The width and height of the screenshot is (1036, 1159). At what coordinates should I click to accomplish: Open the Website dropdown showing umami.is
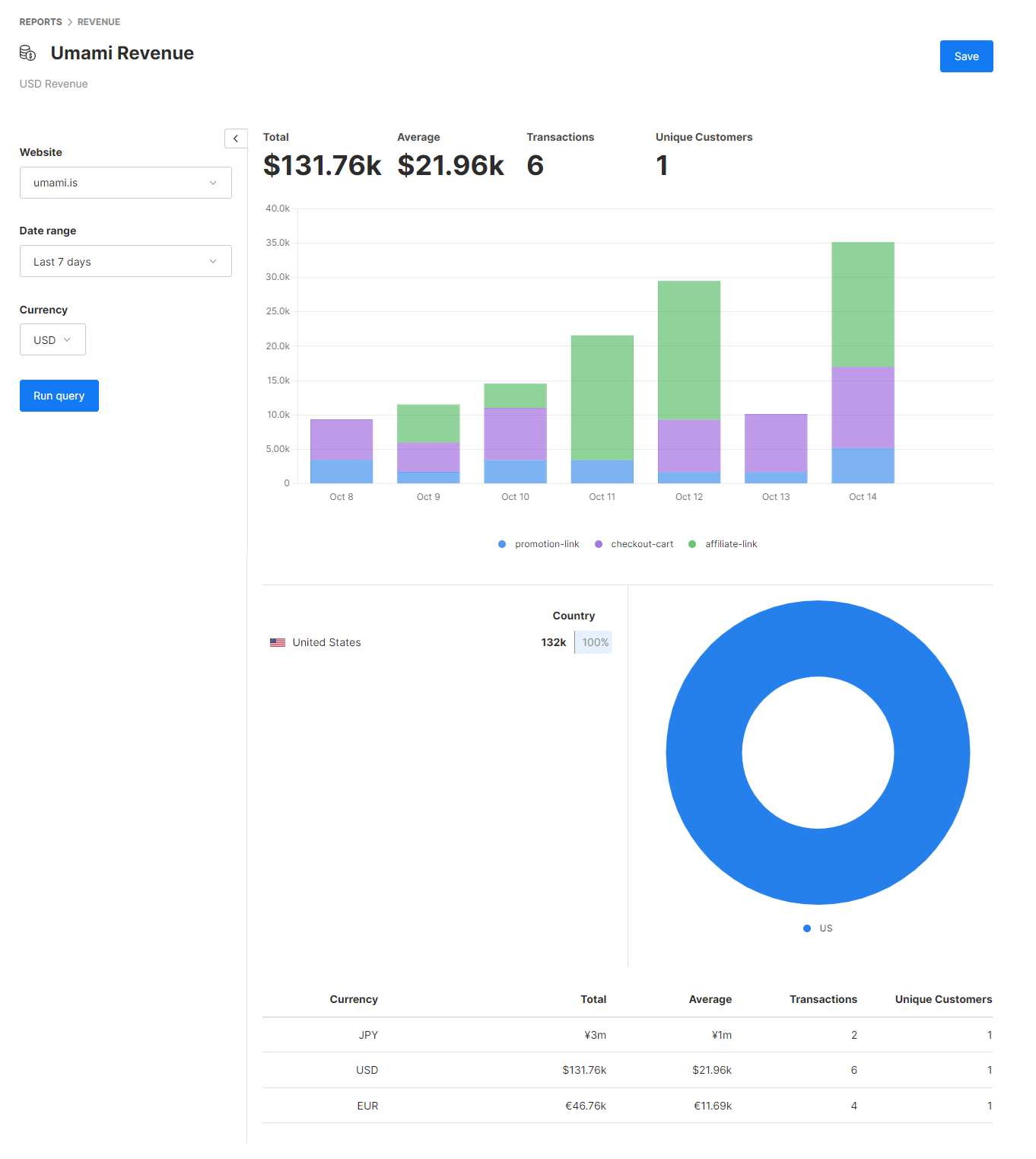(126, 183)
